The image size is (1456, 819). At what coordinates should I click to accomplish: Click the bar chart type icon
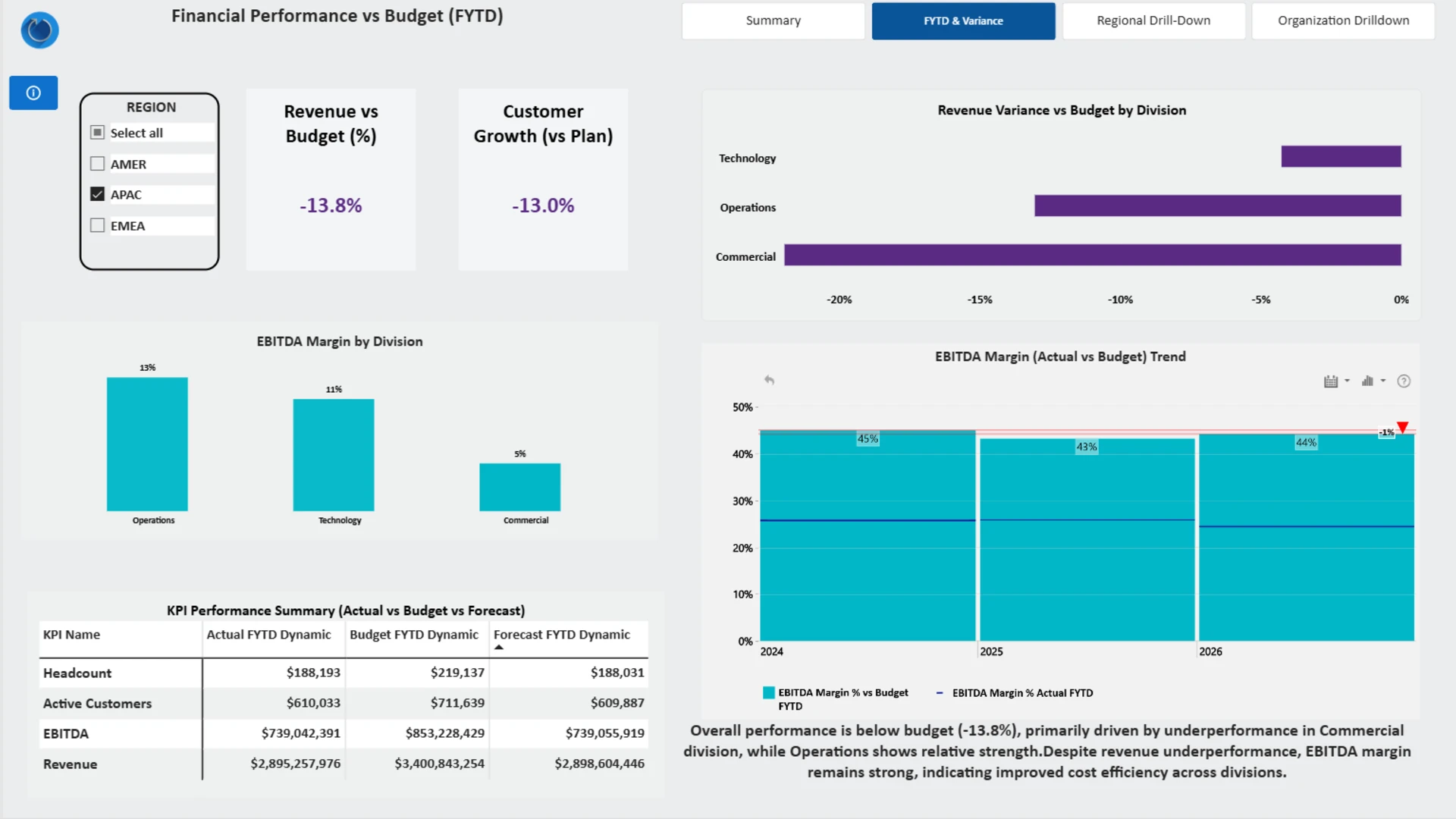pyautogui.click(x=1367, y=381)
